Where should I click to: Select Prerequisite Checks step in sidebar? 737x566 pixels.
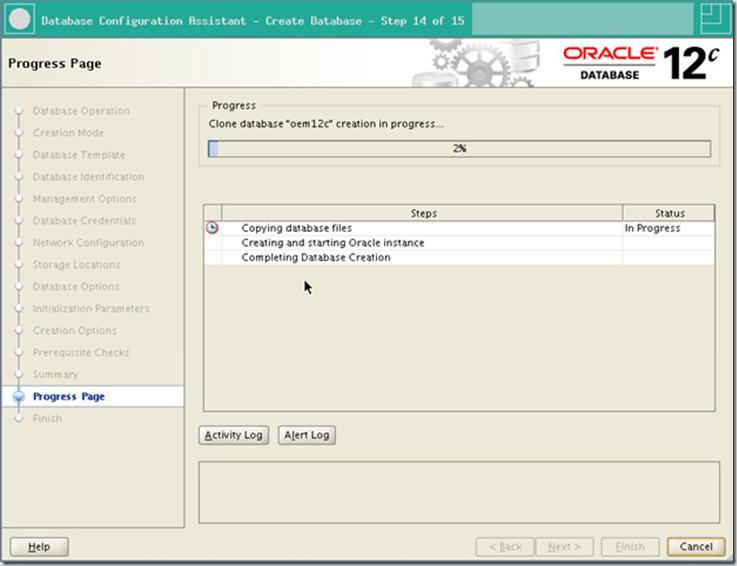[x=81, y=353]
